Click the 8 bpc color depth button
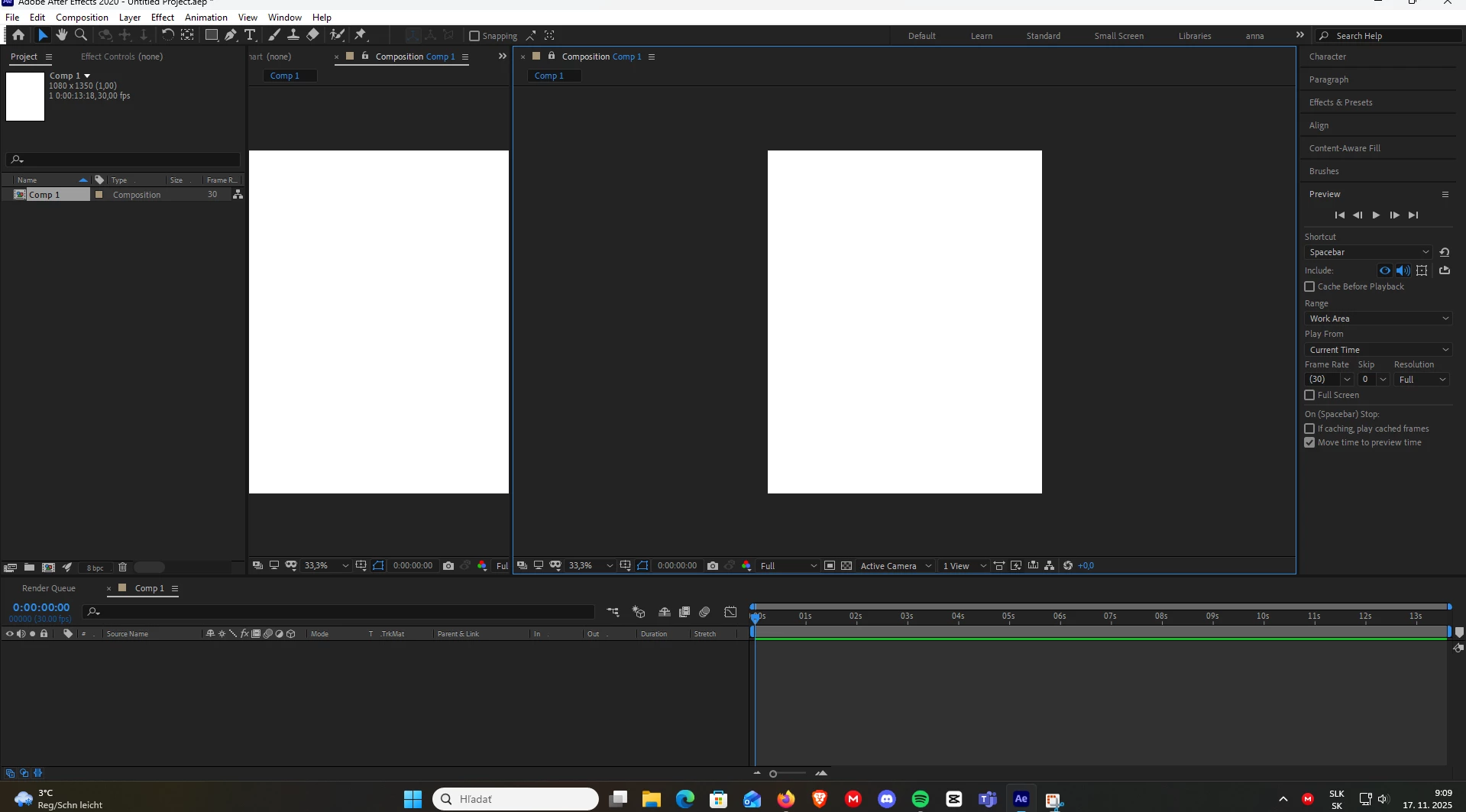Image resolution: width=1466 pixels, height=812 pixels. (x=95, y=568)
